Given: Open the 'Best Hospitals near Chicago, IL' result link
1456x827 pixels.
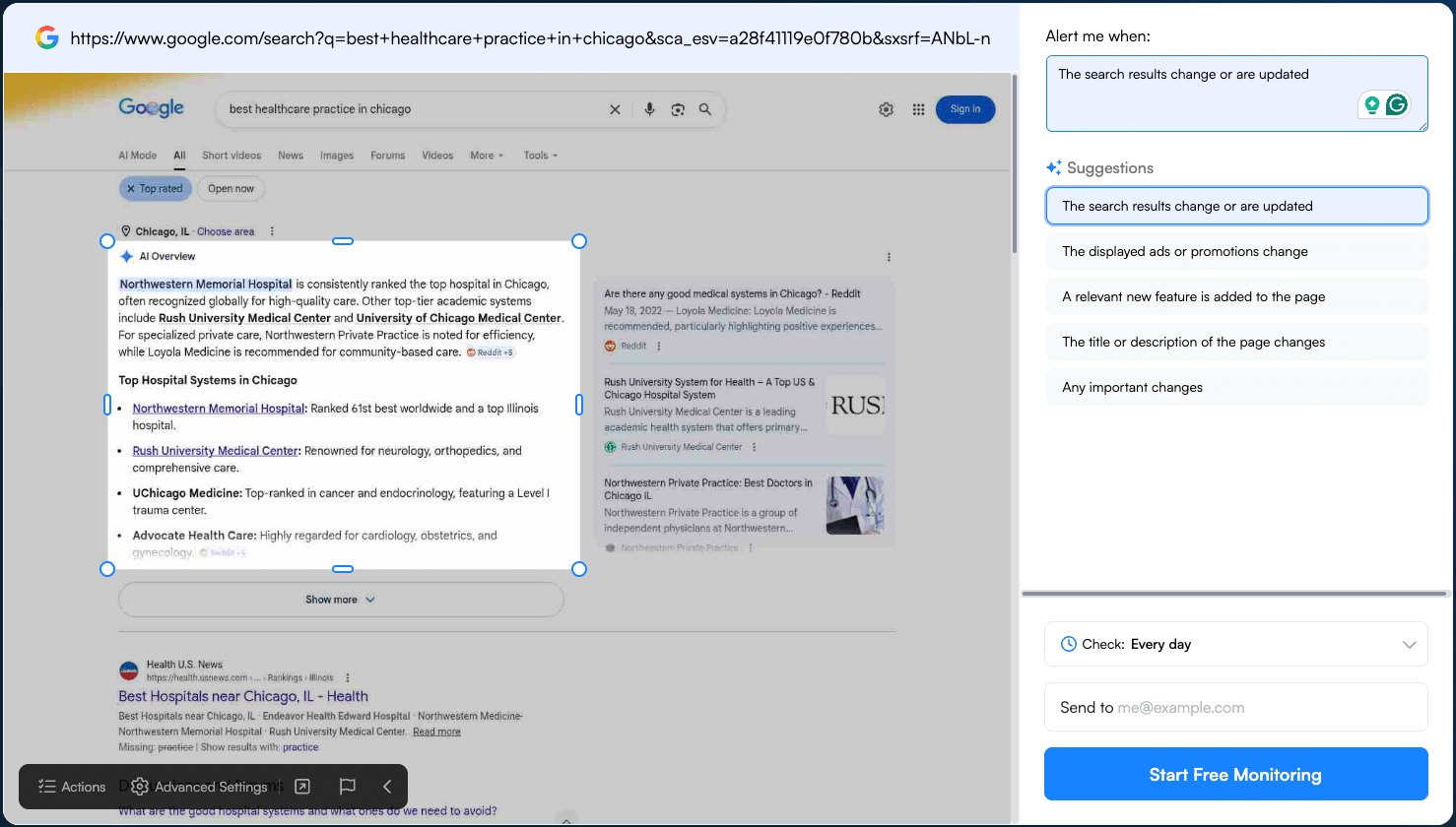Looking at the screenshot, I should click(242, 696).
